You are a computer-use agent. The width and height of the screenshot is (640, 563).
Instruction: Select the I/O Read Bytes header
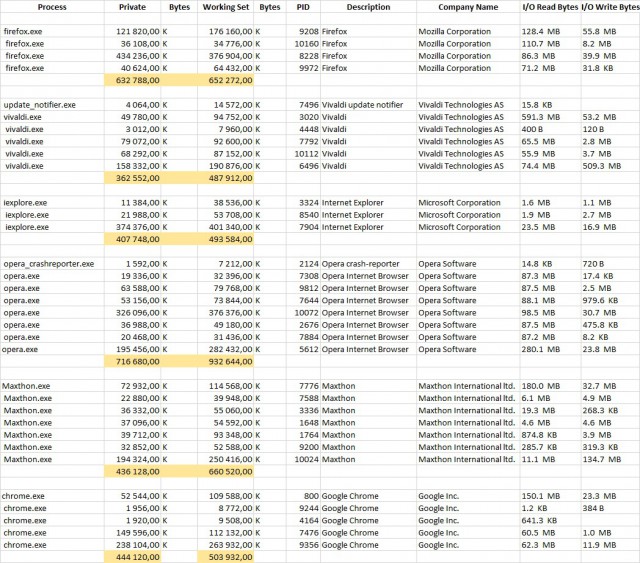(x=550, y=7)
